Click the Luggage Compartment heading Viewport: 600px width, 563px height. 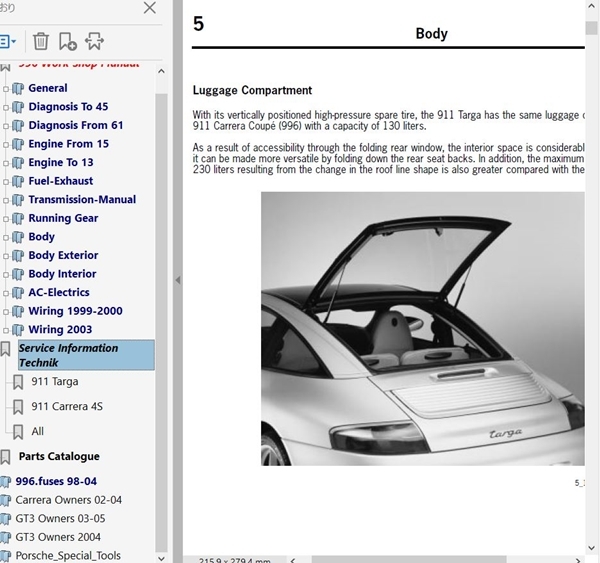252,90
